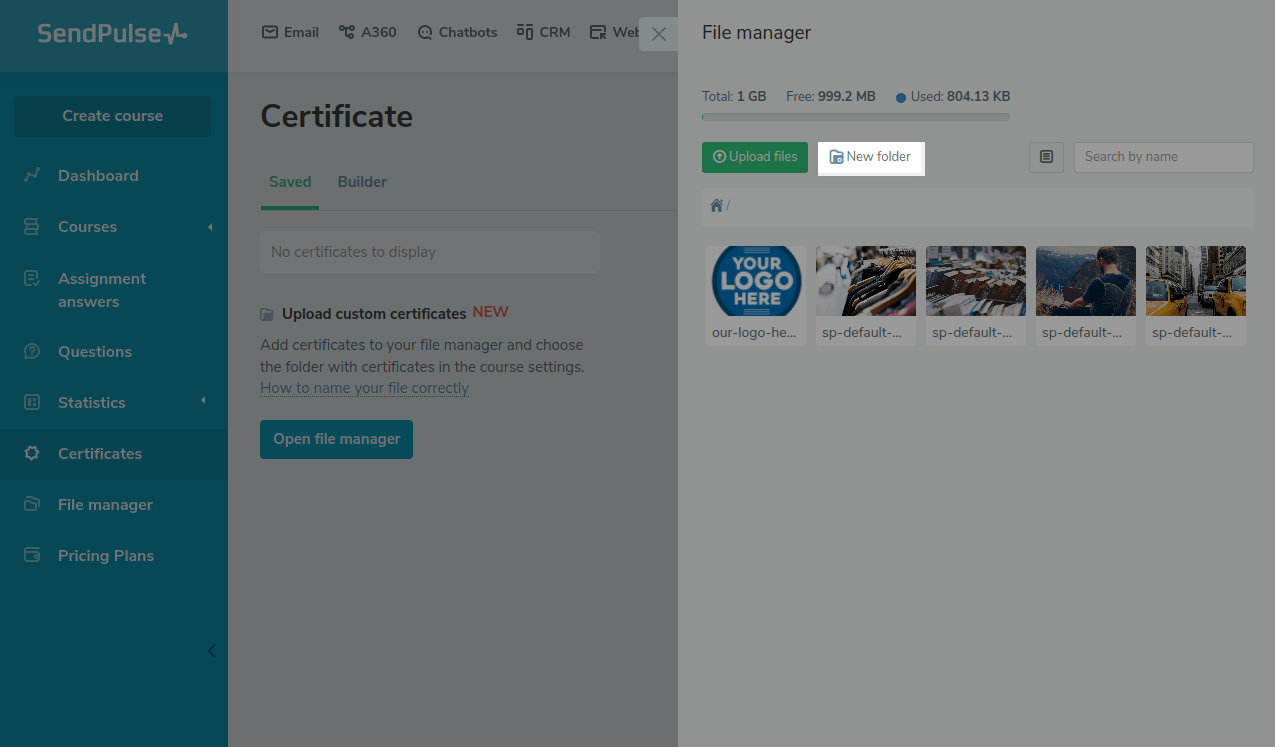
Task: Click the 'our-logo-he...' file name
Action: point(755,332)
